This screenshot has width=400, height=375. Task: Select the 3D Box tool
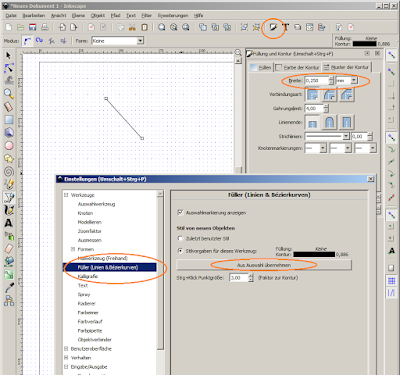(x=9, y=133)
